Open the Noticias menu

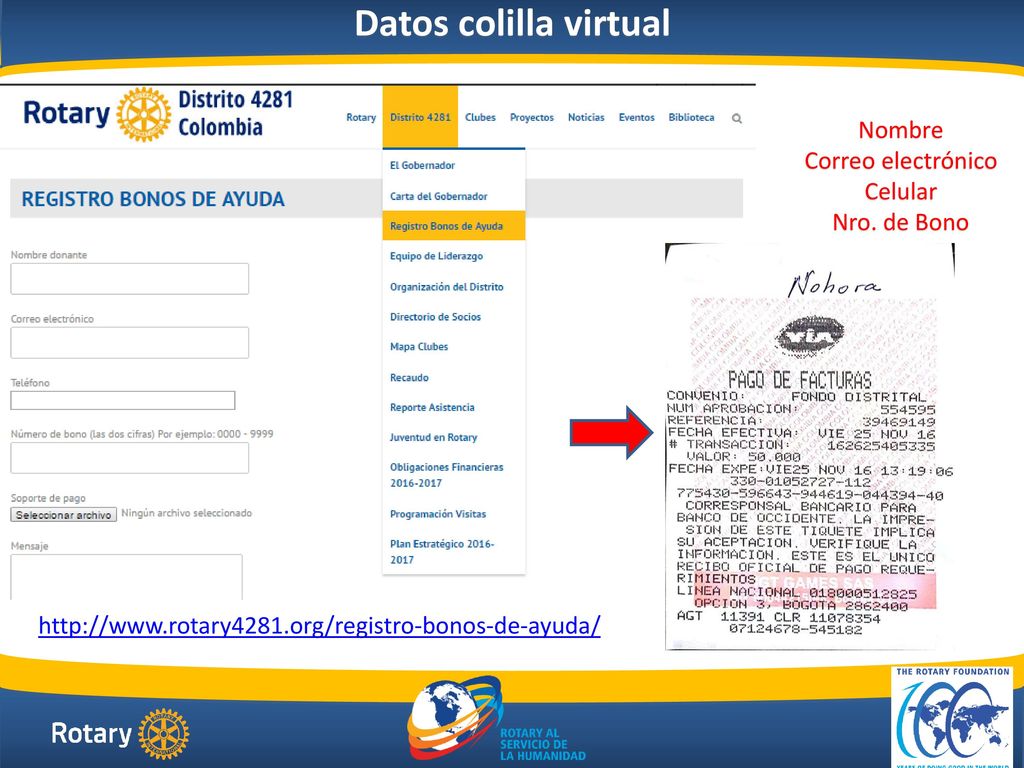(x=586, y=118)
